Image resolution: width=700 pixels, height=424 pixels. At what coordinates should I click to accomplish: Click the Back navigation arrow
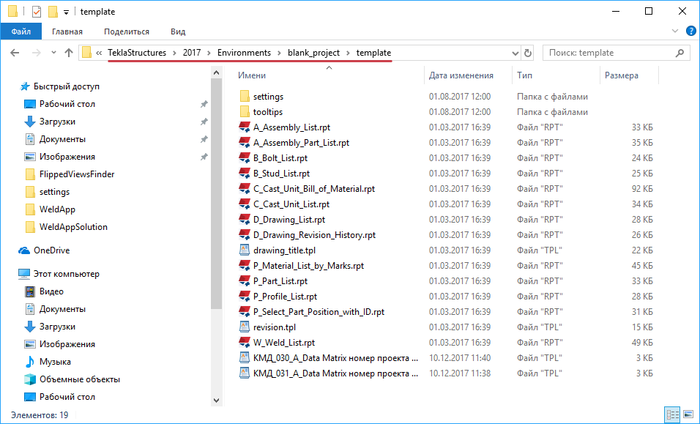tap(15, 53)
